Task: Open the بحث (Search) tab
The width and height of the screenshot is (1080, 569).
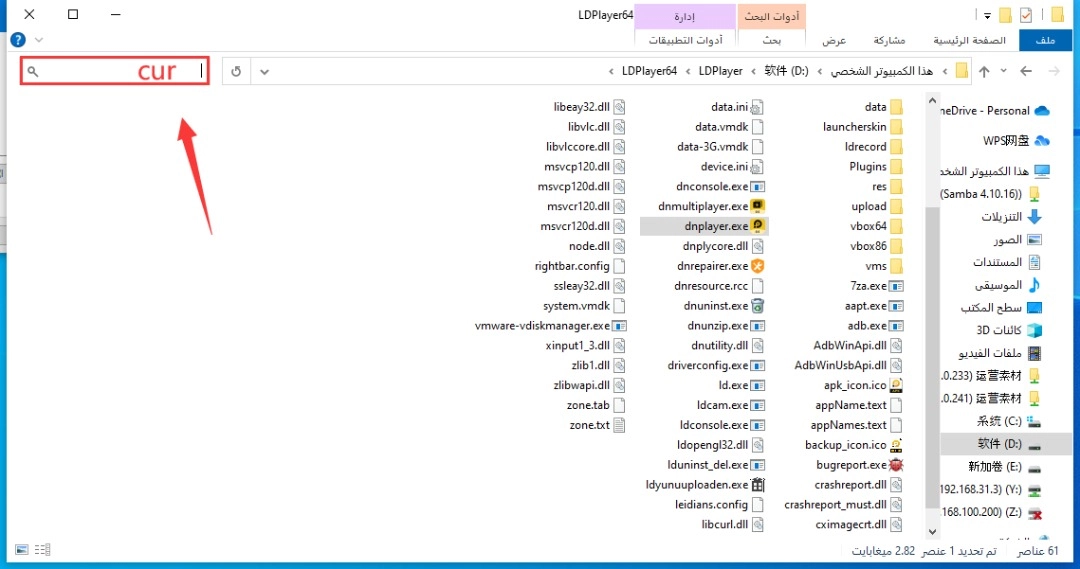Action: pos(771,40)
